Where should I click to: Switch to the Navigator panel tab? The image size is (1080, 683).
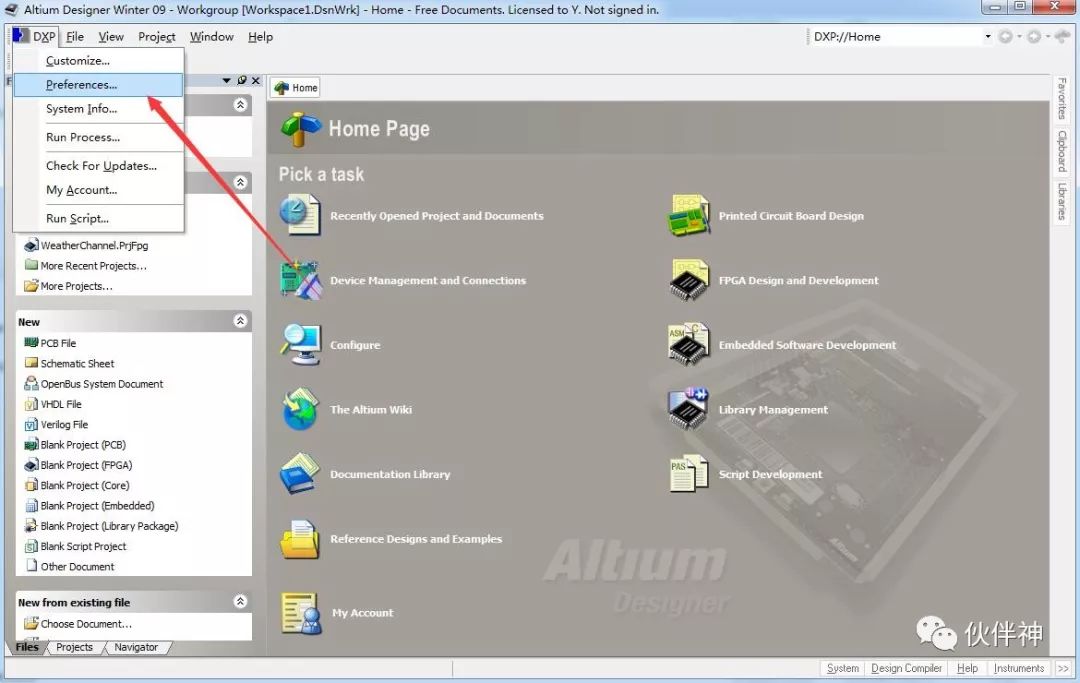pyautogui.click(x=136, y=647)
